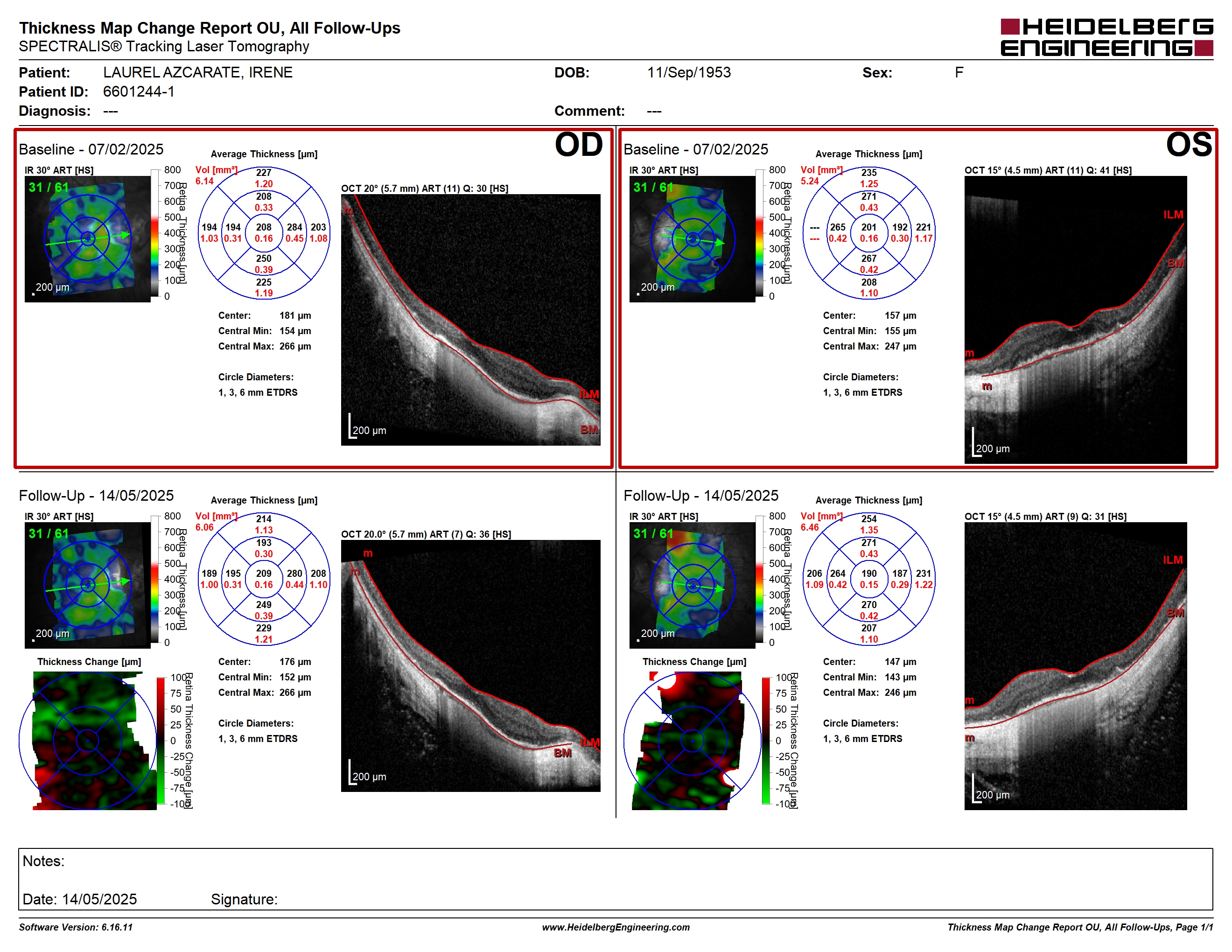The image size is (1232, 952).
Task: Click OD baseline Central Min '154 µm'
Action: coord(295,330)
